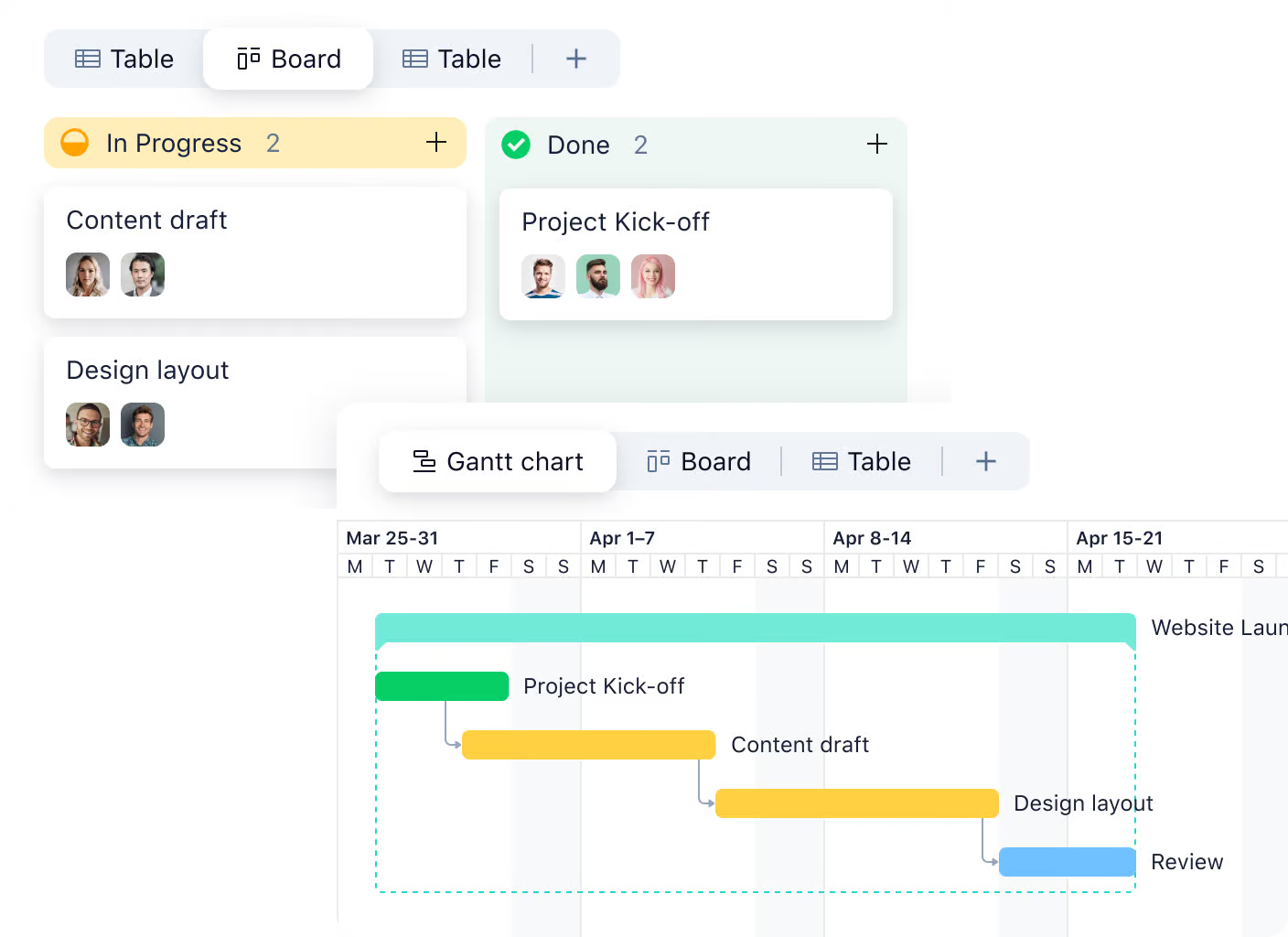The image size is (1288, 937).
Task: Select the Board view icon
Action: 247,58
